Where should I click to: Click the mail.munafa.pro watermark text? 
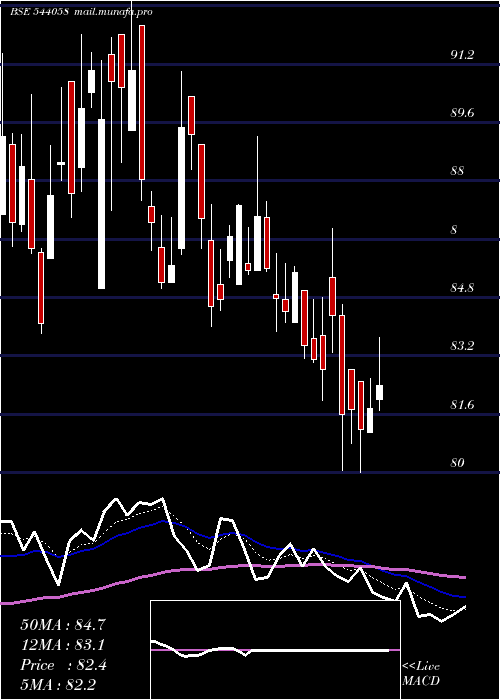[112, 12]
